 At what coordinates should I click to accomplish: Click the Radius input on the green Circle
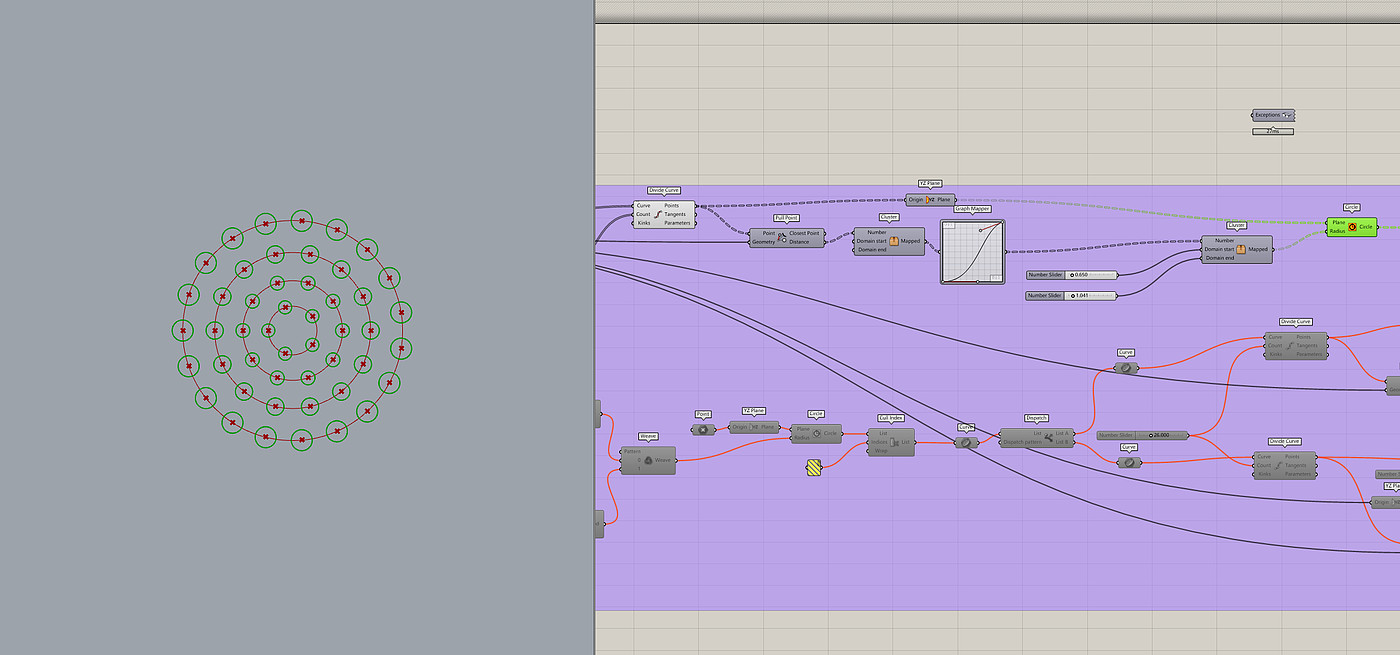pos(1338,231)
